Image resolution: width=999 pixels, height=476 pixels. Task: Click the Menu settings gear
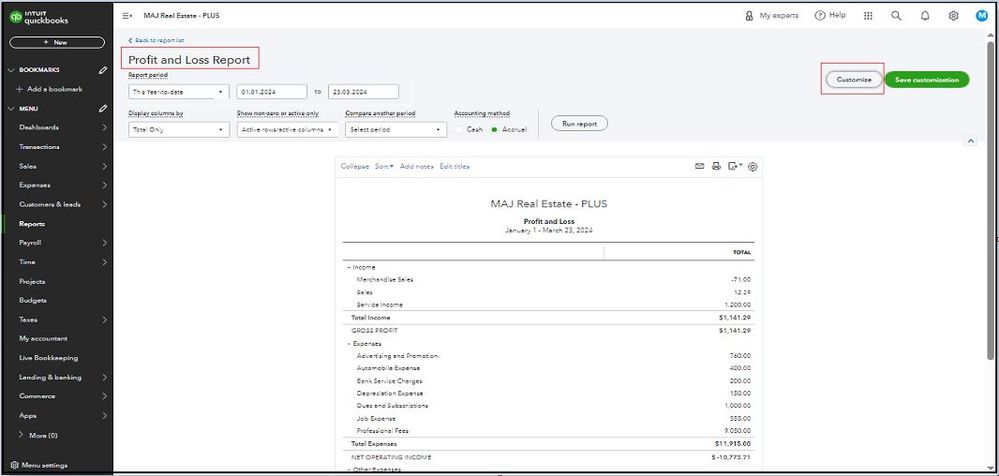tap(15, 465)
